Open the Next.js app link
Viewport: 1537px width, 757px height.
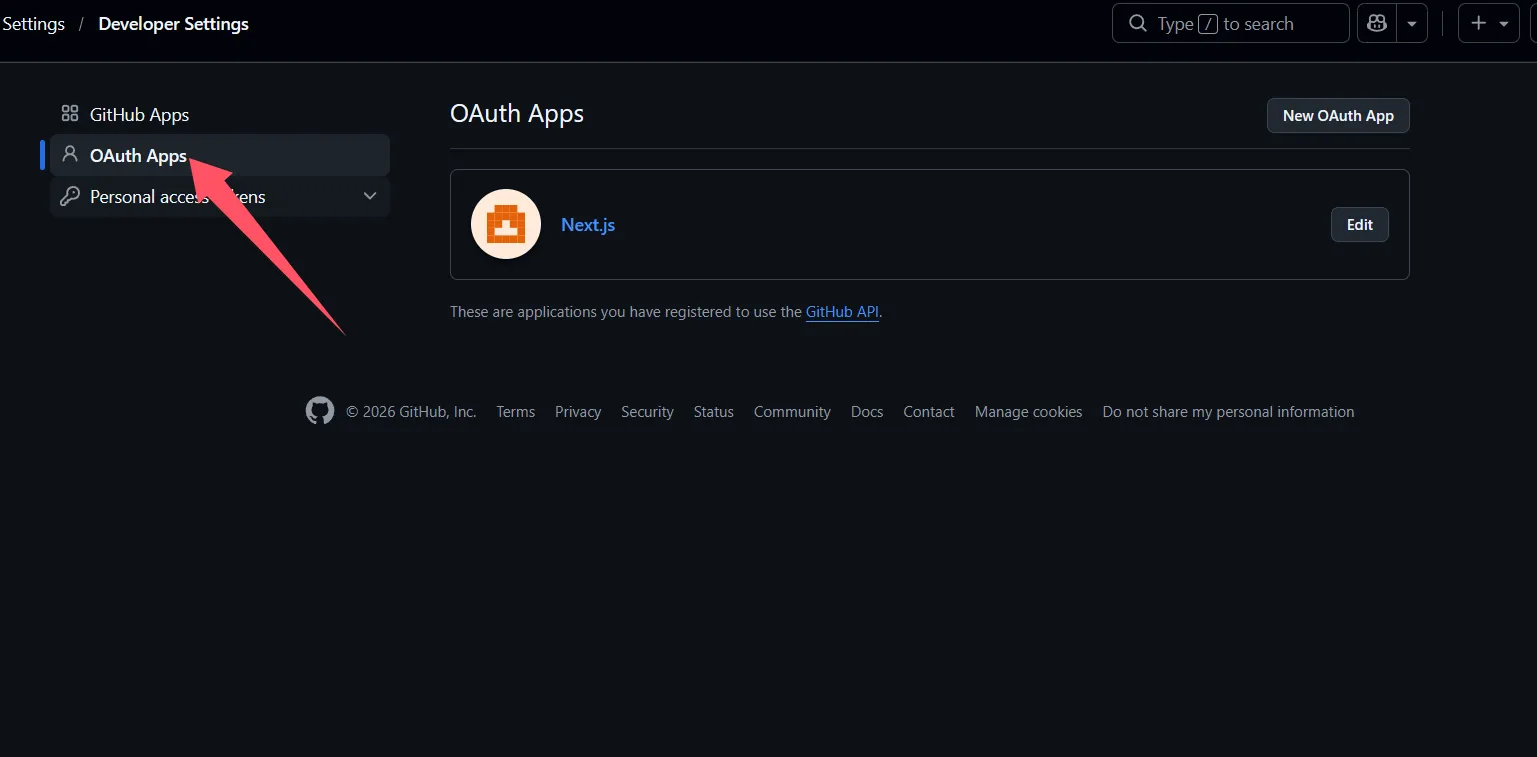click(588, 224)
